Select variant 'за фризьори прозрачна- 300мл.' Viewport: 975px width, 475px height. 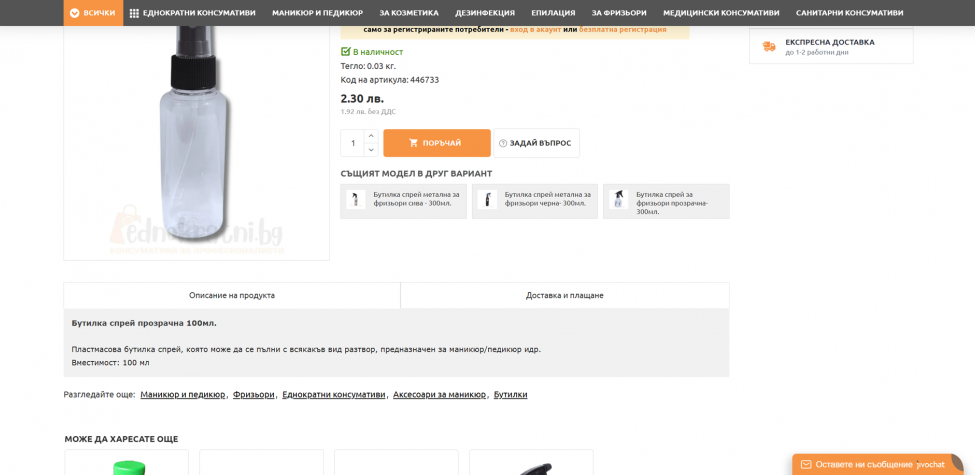click(666, 201)
